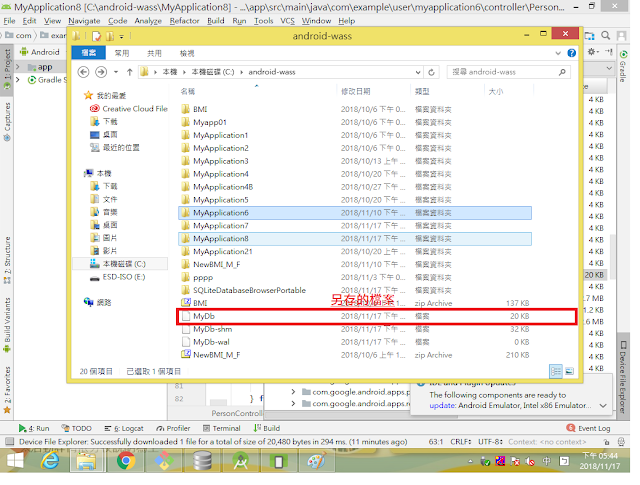This screenshot has width=640, height=485.
Task: Select the MyDb file
Action: coord(355,316)
